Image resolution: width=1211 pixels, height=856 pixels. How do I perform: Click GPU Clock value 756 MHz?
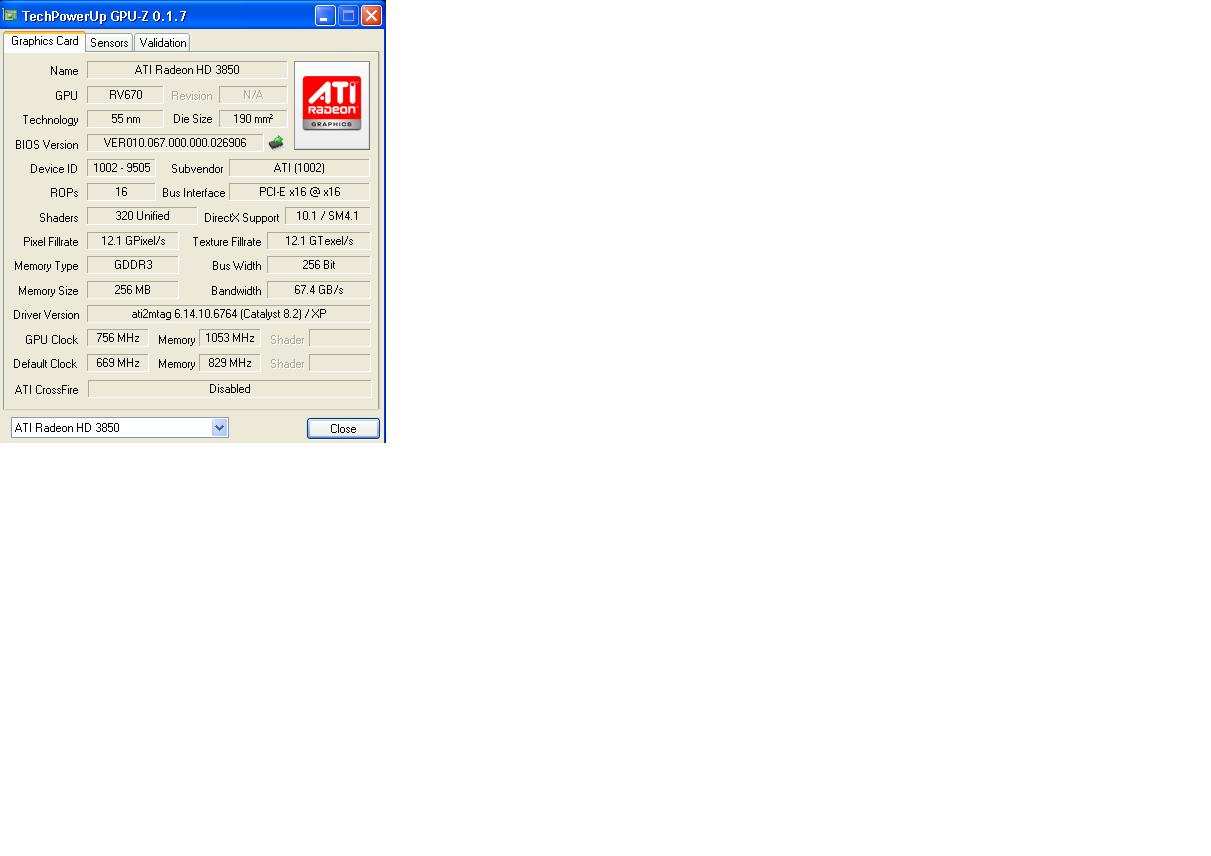coord(117,338)
